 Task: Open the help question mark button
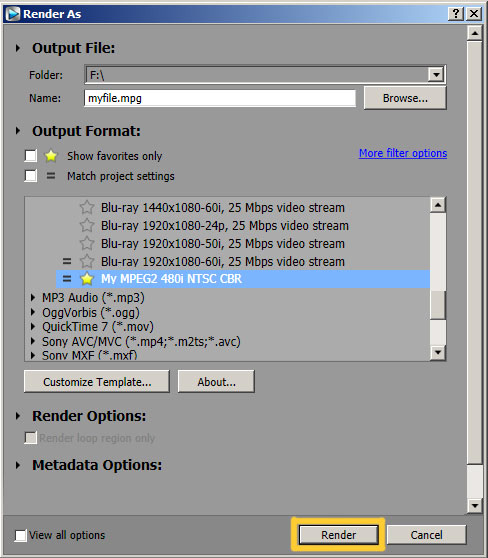click(x=456, y=14)
